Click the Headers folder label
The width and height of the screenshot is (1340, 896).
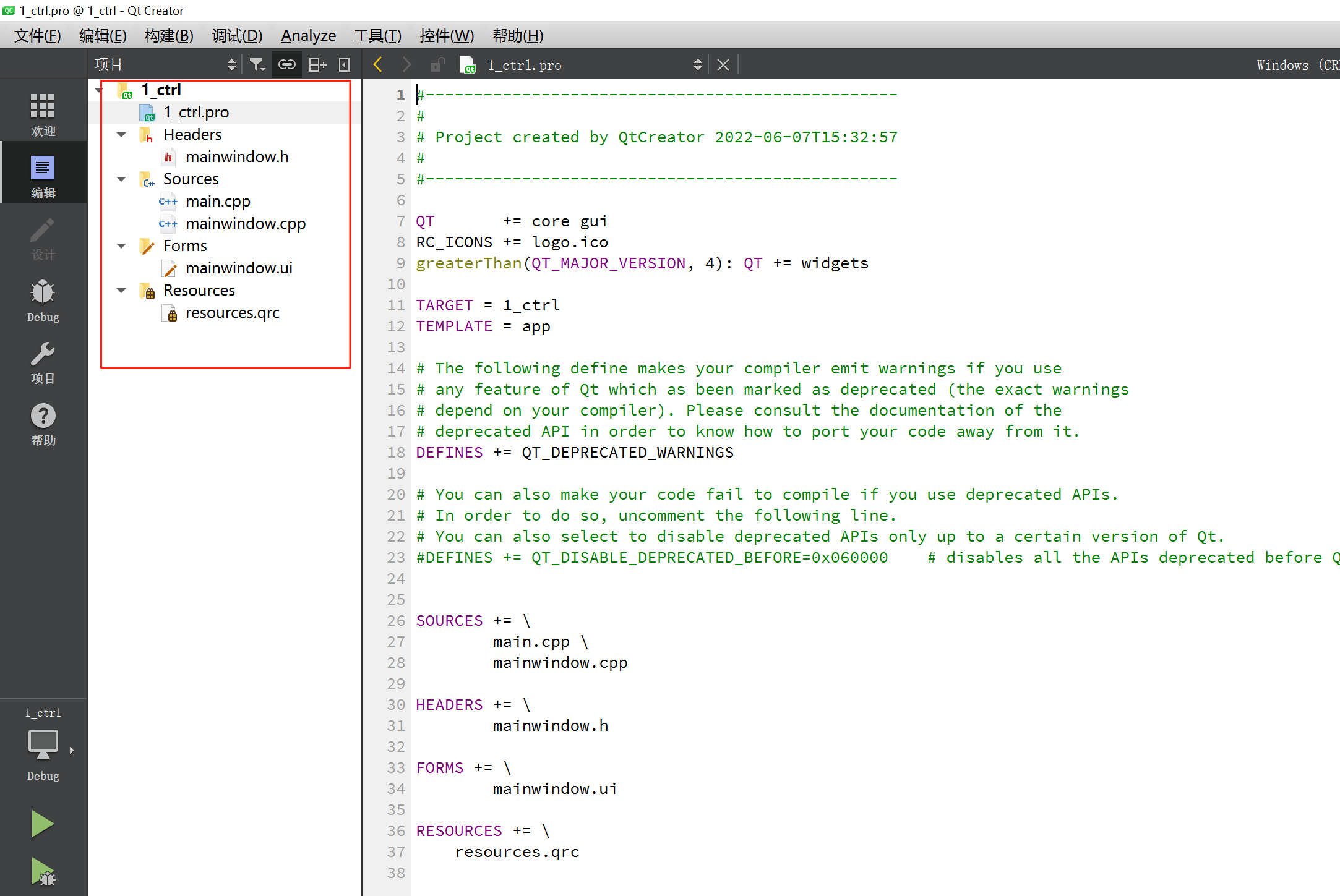[x=192, y=135]
